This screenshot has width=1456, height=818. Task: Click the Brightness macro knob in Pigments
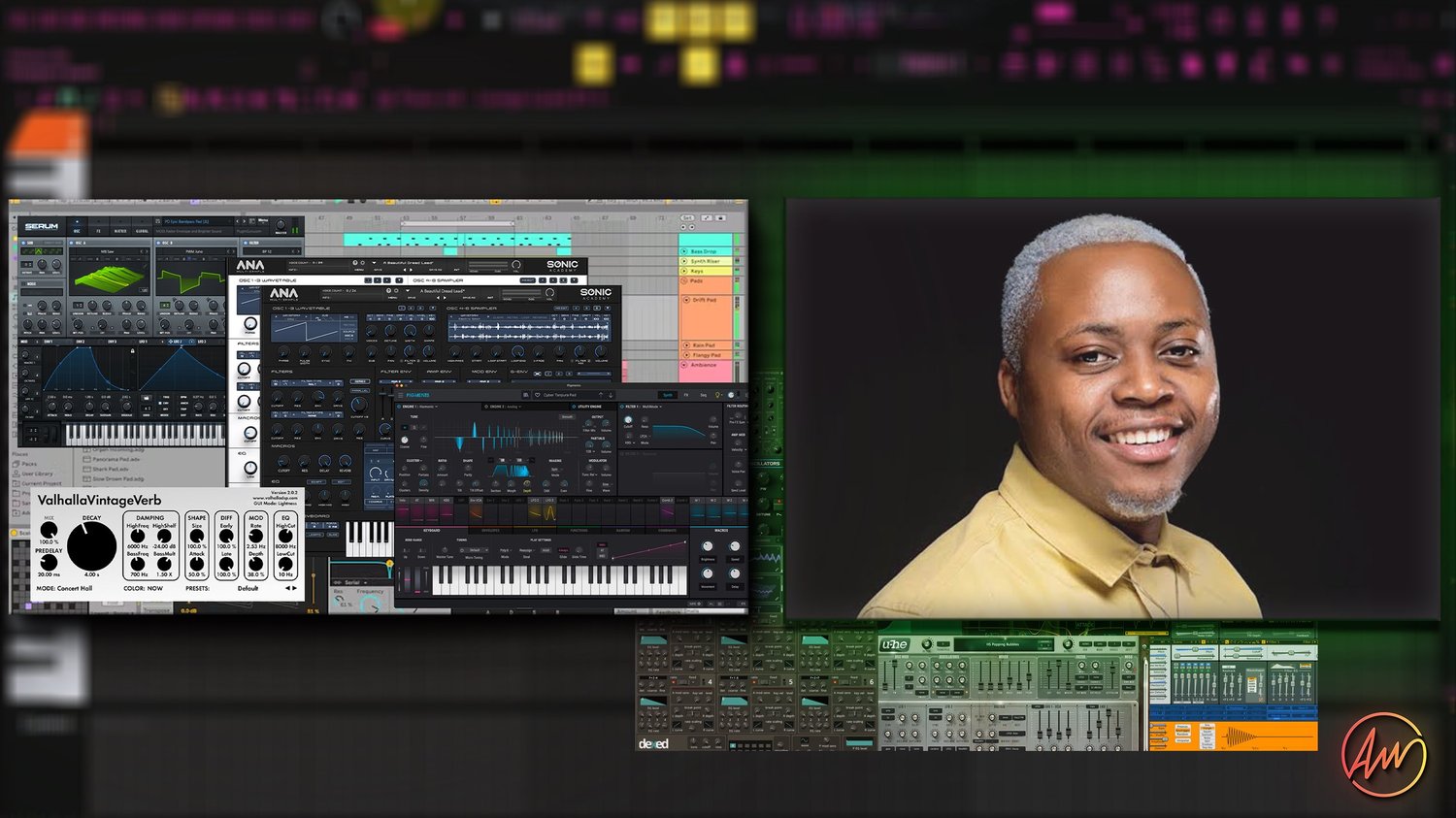708,547
